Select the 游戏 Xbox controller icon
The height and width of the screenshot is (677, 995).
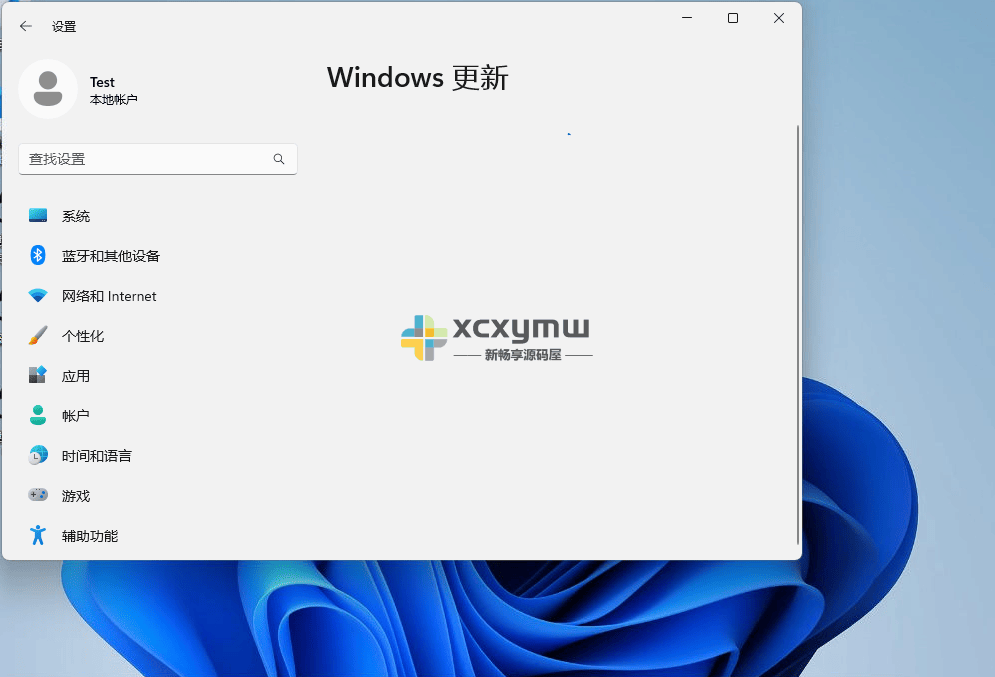pyautogui.click(x=36, y=495)
